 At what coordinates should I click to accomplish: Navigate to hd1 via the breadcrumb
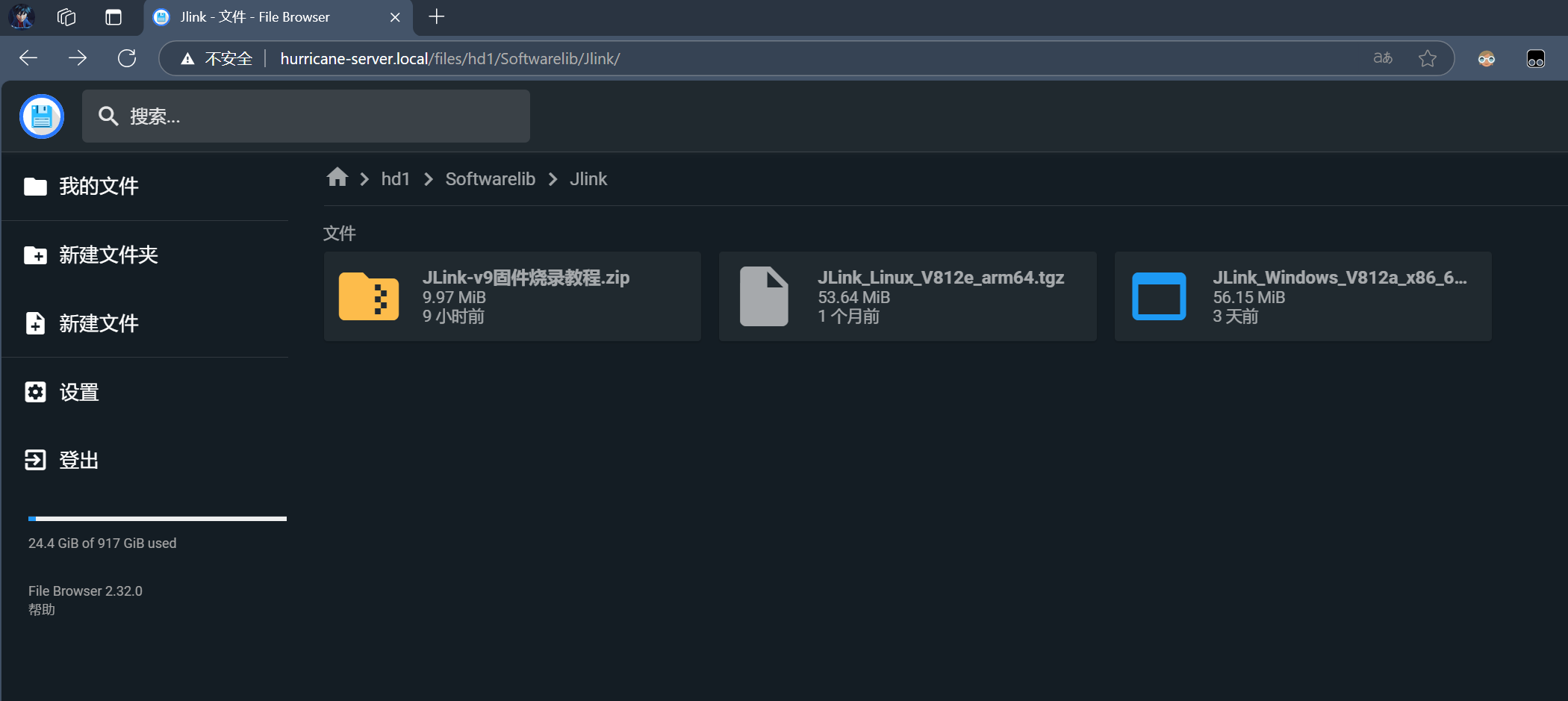tap(396, 178)
